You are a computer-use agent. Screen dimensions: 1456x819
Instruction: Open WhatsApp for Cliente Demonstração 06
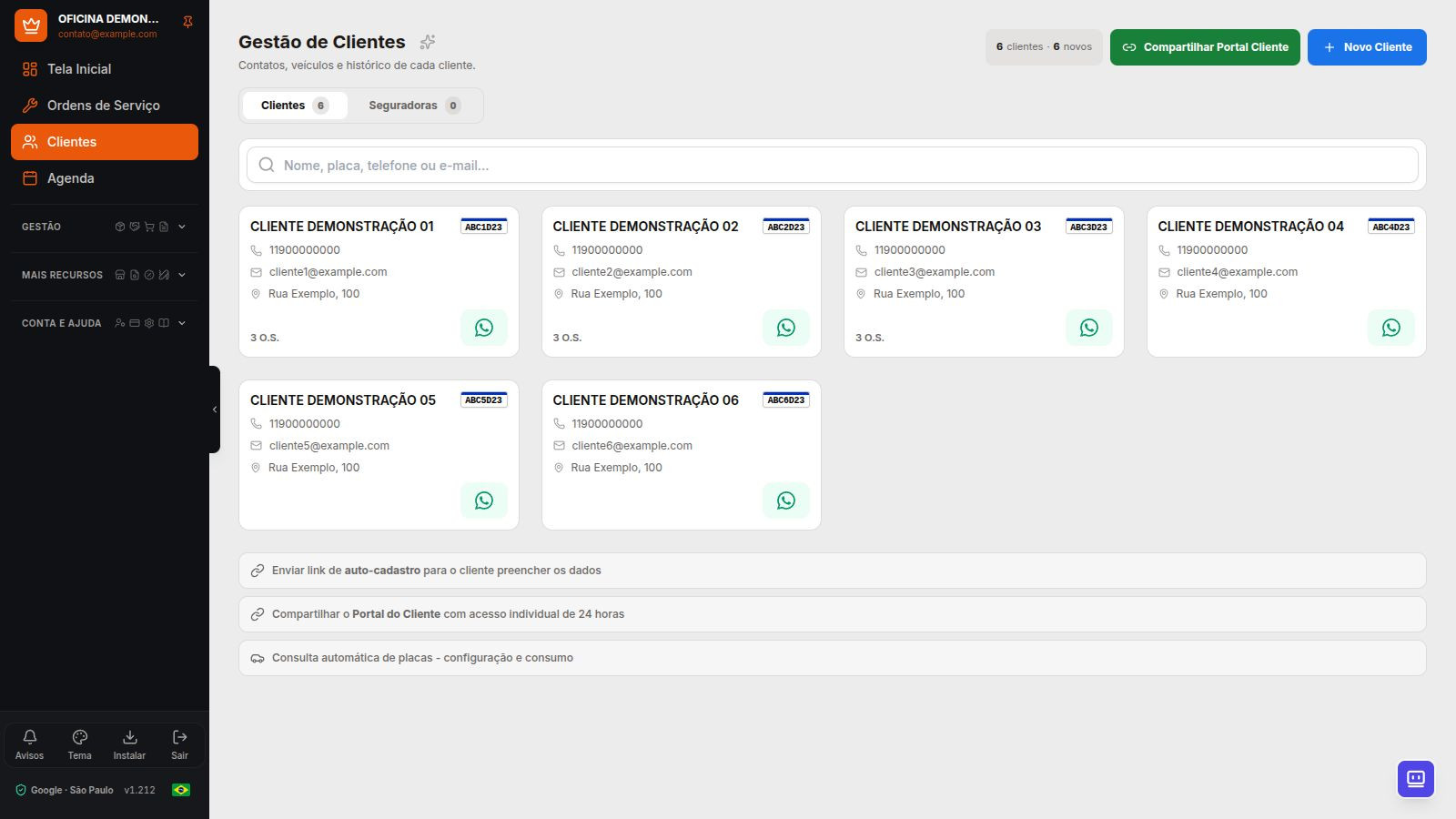(x=786, y=500)
